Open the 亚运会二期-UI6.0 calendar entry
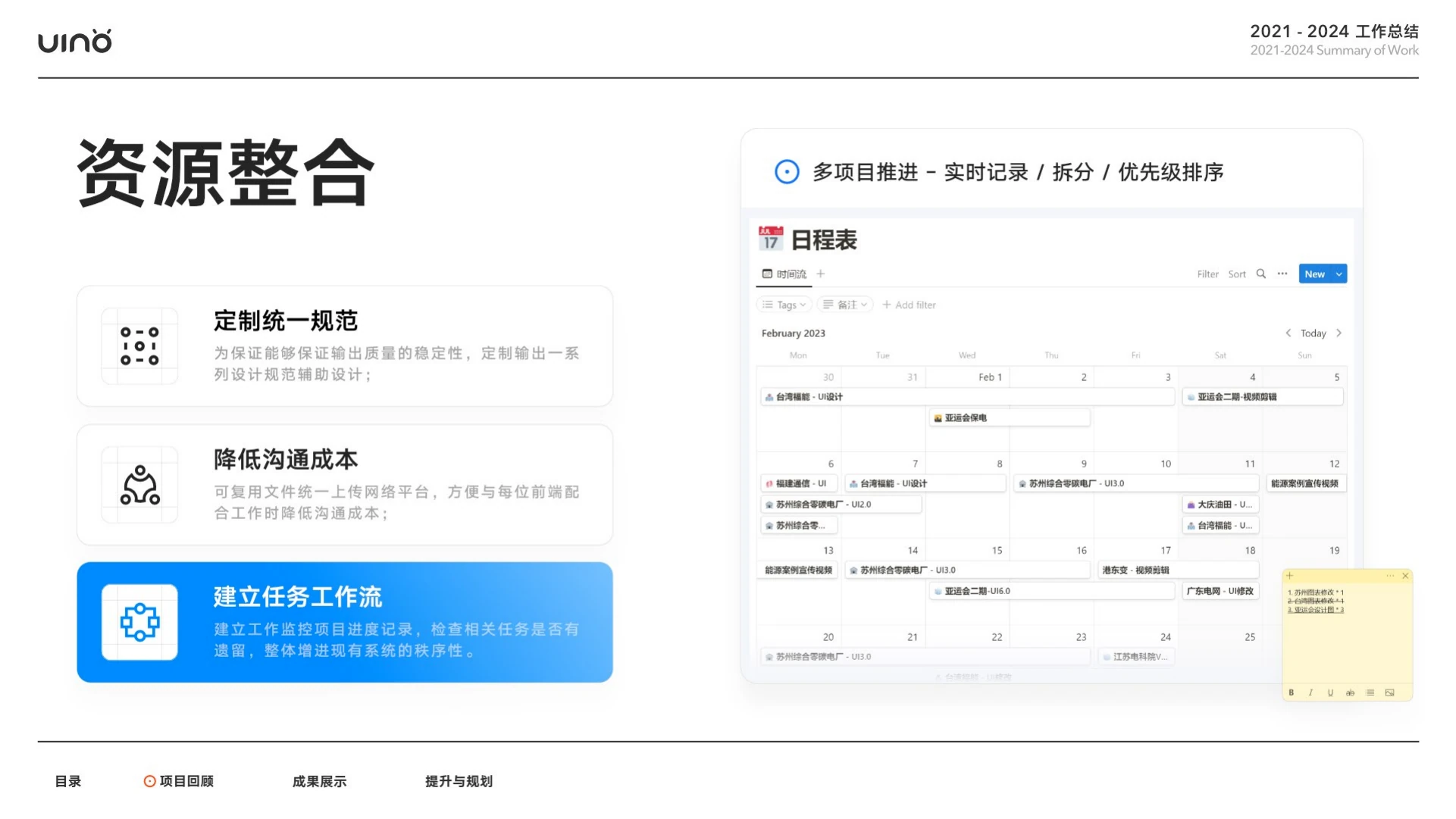The height and width of the screenshot is (819, 1456). click(1052, 591)
